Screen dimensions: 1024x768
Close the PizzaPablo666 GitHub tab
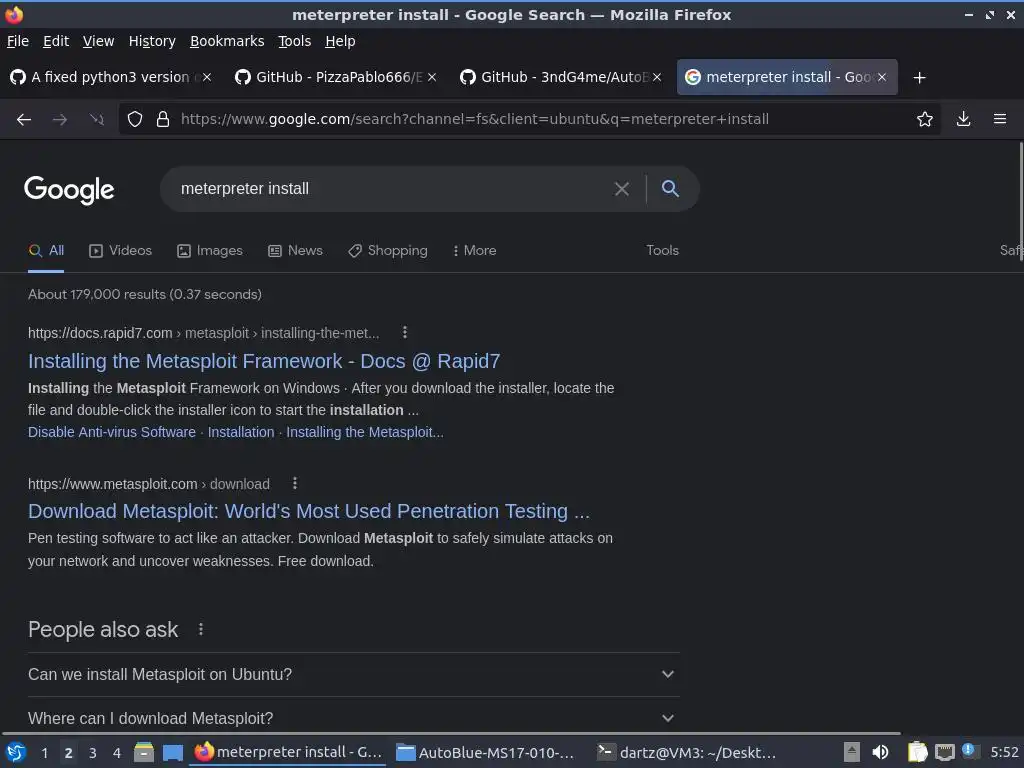tap(432, 77)
